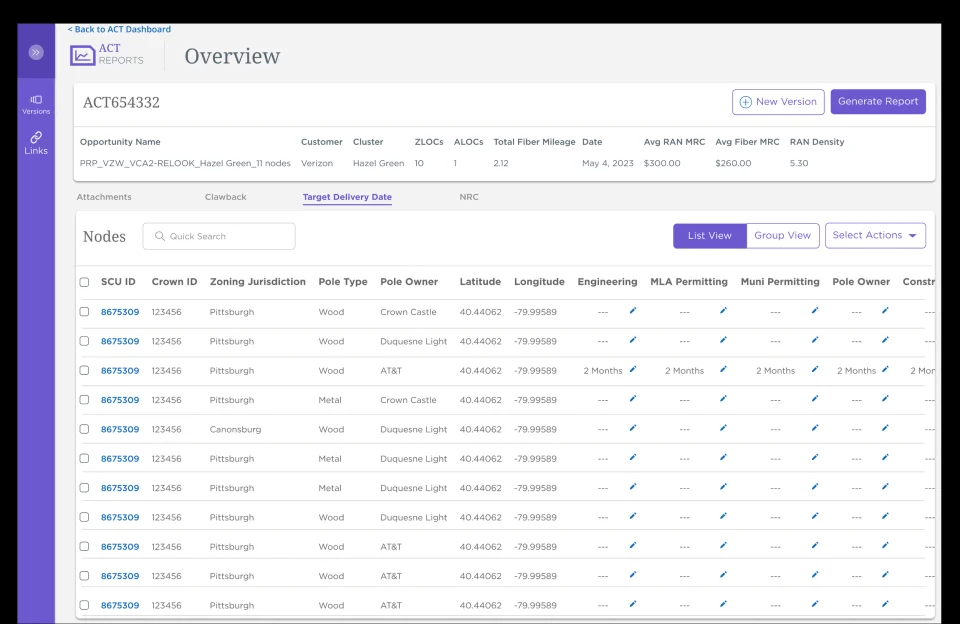Open the Select Actions dropdown
The image size is (960, 624).
point(875,236)
